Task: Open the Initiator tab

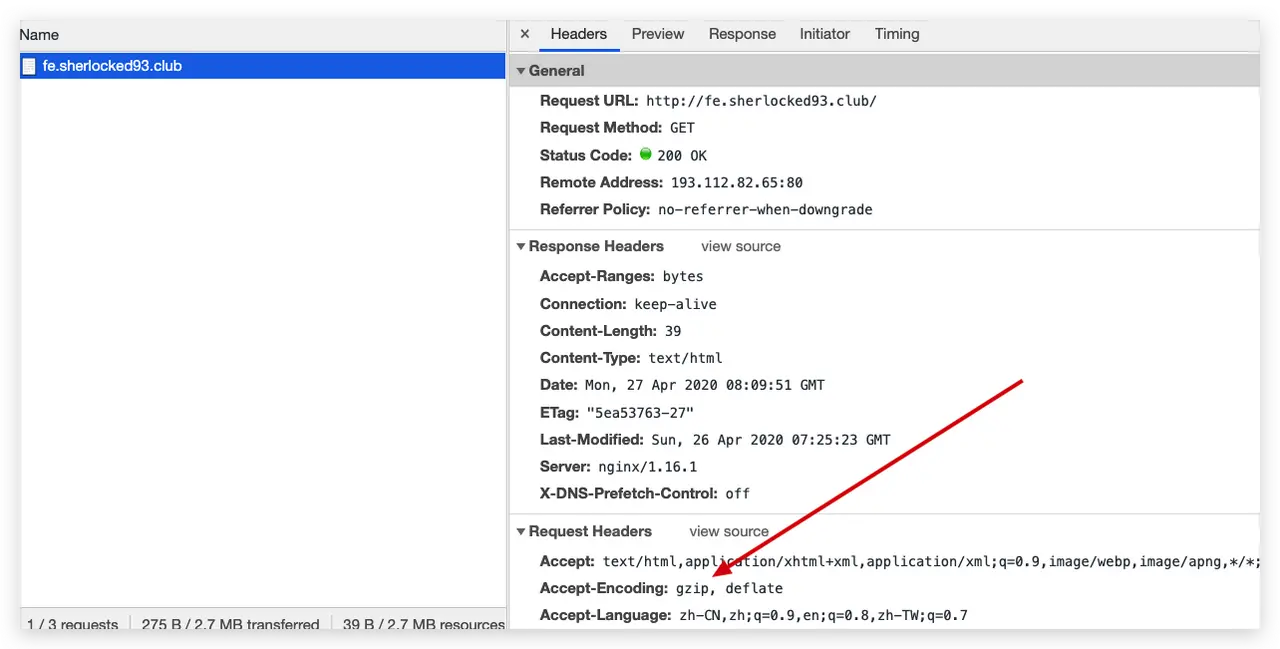Action: click(825, 34)
